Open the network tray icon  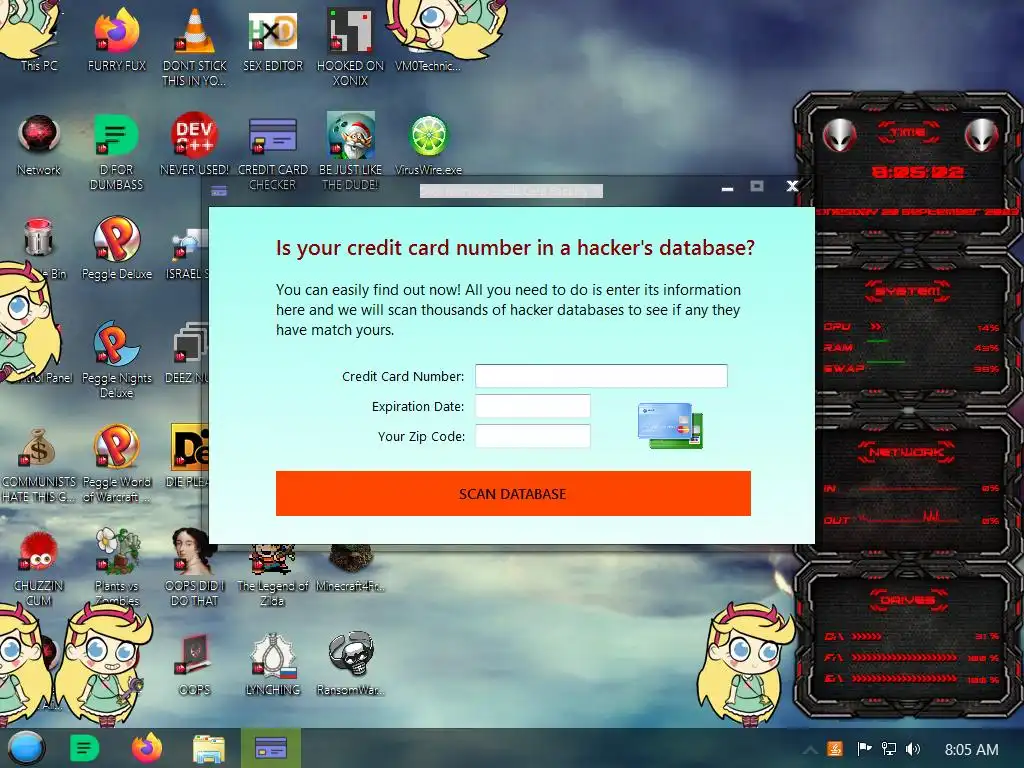[x=889, y=748]
